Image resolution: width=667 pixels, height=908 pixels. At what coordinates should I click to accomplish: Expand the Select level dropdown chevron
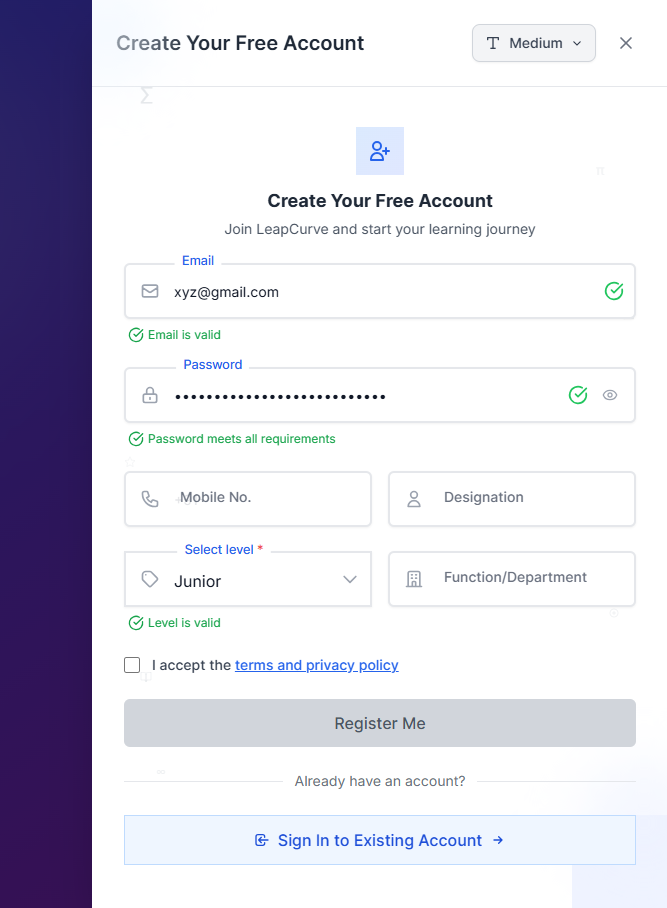tap(350, 580)
